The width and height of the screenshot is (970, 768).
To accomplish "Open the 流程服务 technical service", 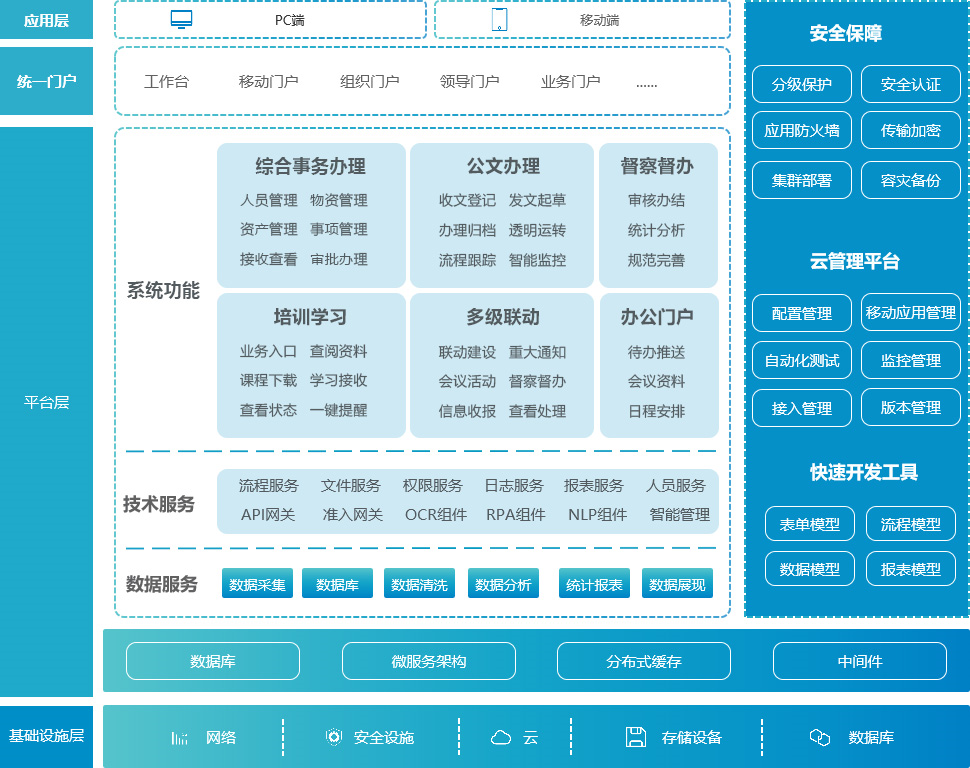I will point(268,486).
